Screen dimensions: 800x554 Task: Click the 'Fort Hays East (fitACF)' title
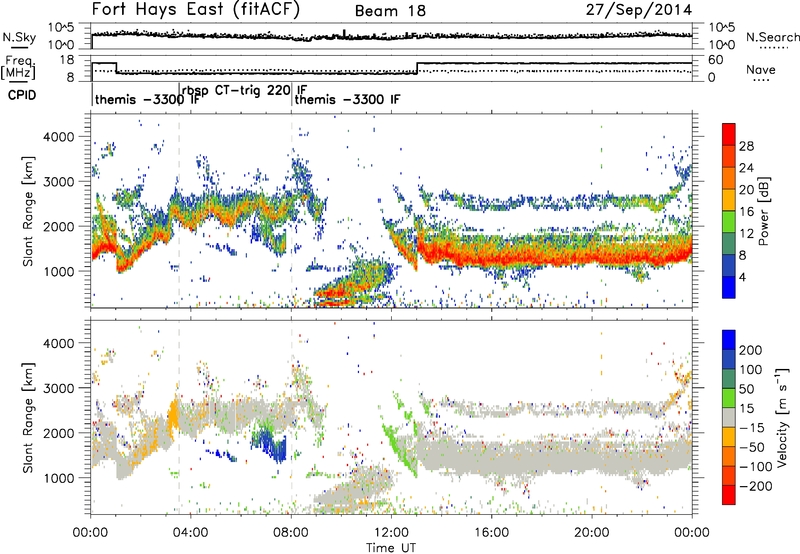pos(196,10)
